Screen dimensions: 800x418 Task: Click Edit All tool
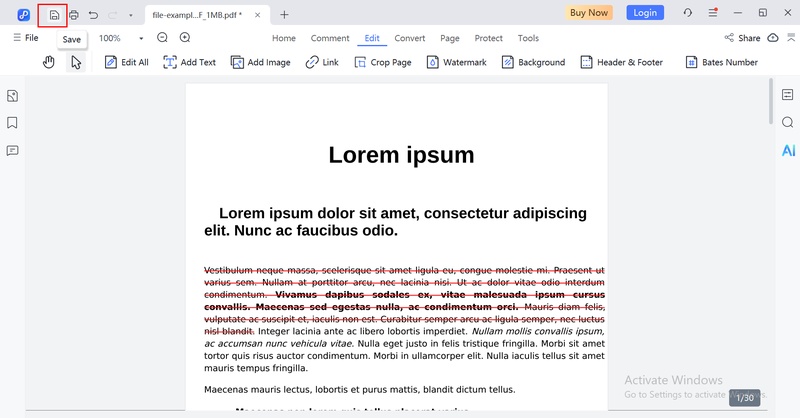127,62
